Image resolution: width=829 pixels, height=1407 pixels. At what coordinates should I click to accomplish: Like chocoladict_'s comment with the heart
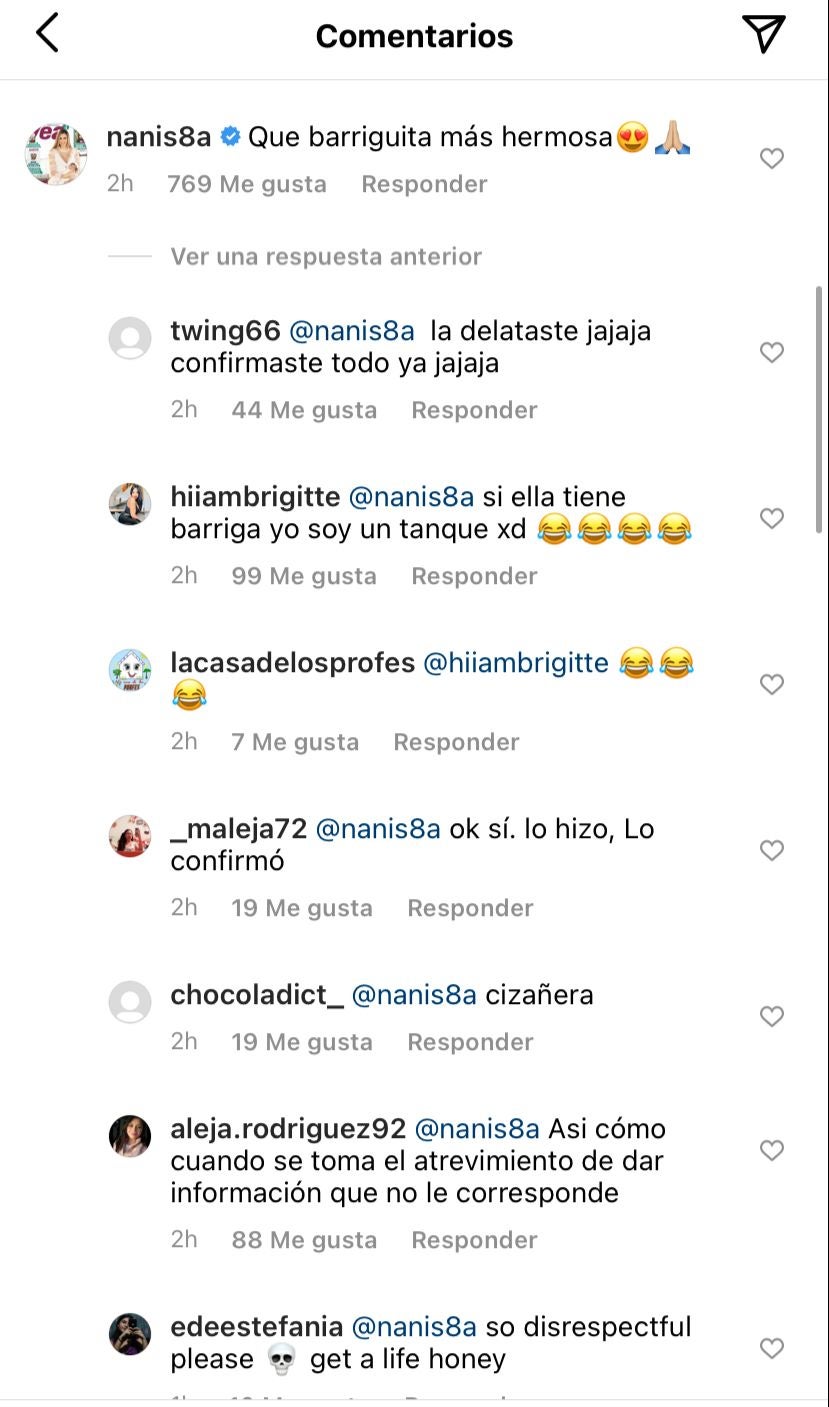click(771, 1015)
